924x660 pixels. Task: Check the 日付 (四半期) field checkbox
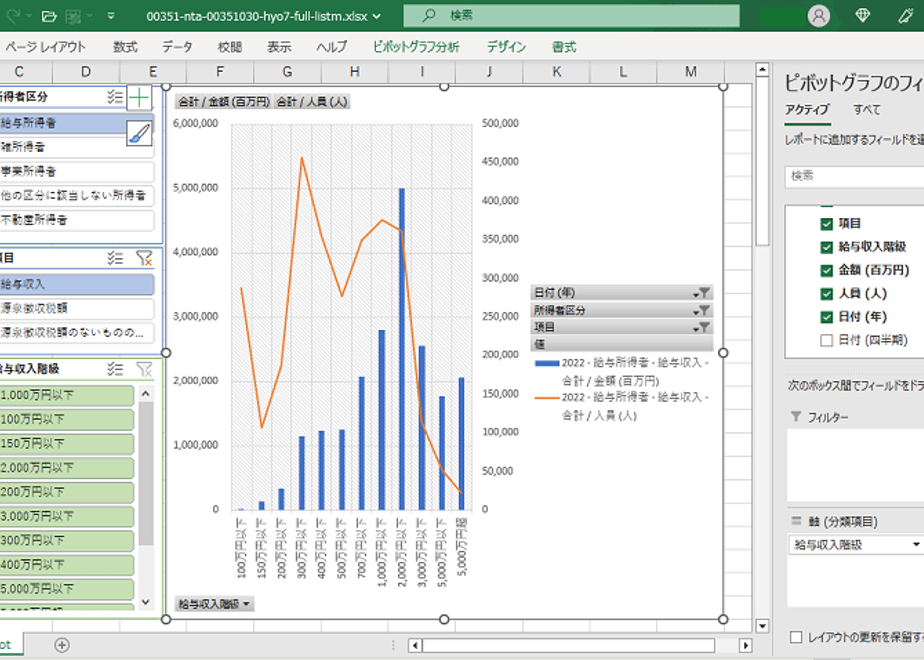click(826, 340)
